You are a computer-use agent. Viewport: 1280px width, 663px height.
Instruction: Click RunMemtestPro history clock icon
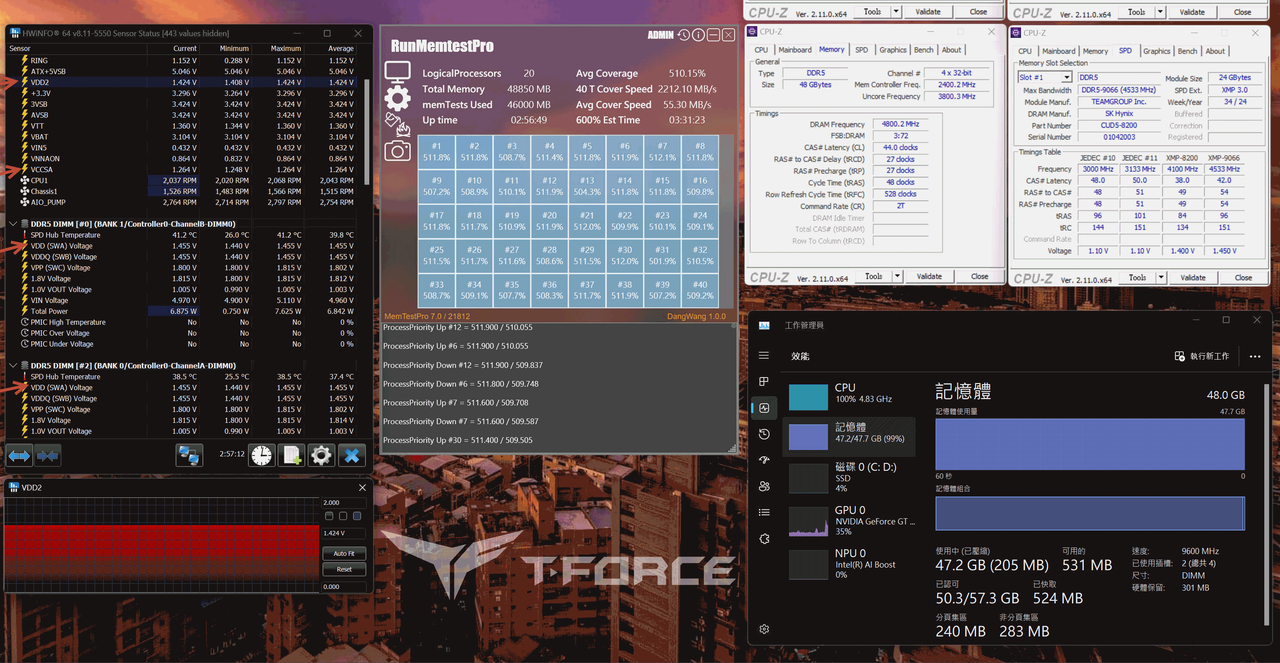coord(683,35)
